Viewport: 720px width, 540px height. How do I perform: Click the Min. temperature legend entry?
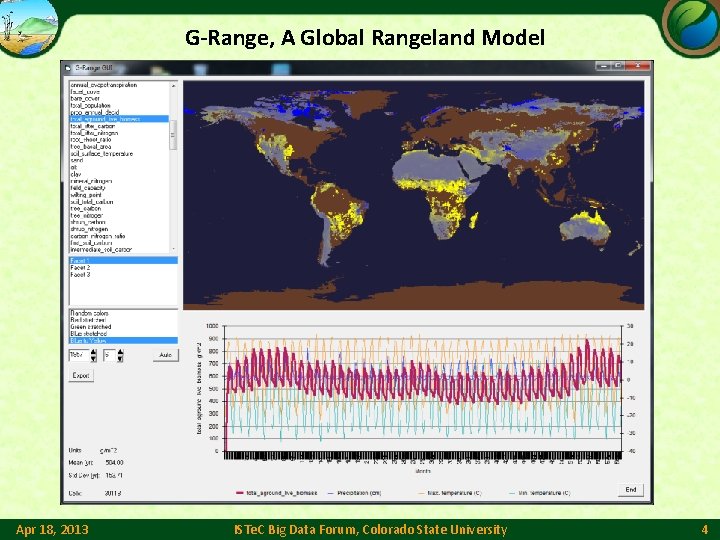(x=540, y=493)
